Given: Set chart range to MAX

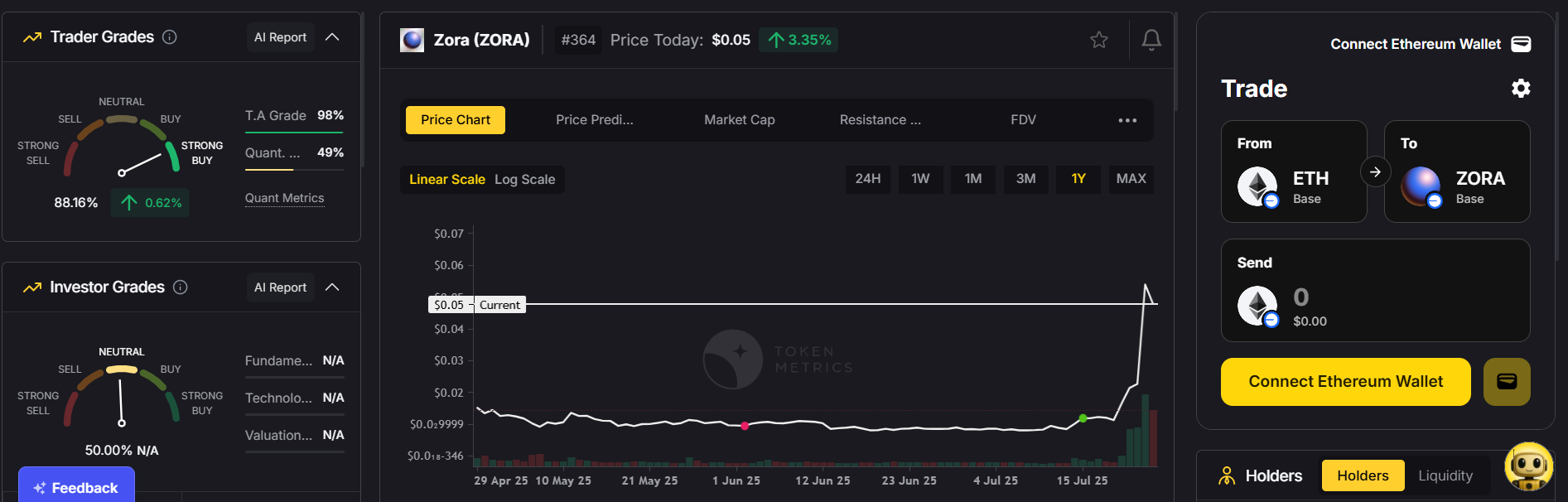Looking at the screenshot, I should (1131, 179).
